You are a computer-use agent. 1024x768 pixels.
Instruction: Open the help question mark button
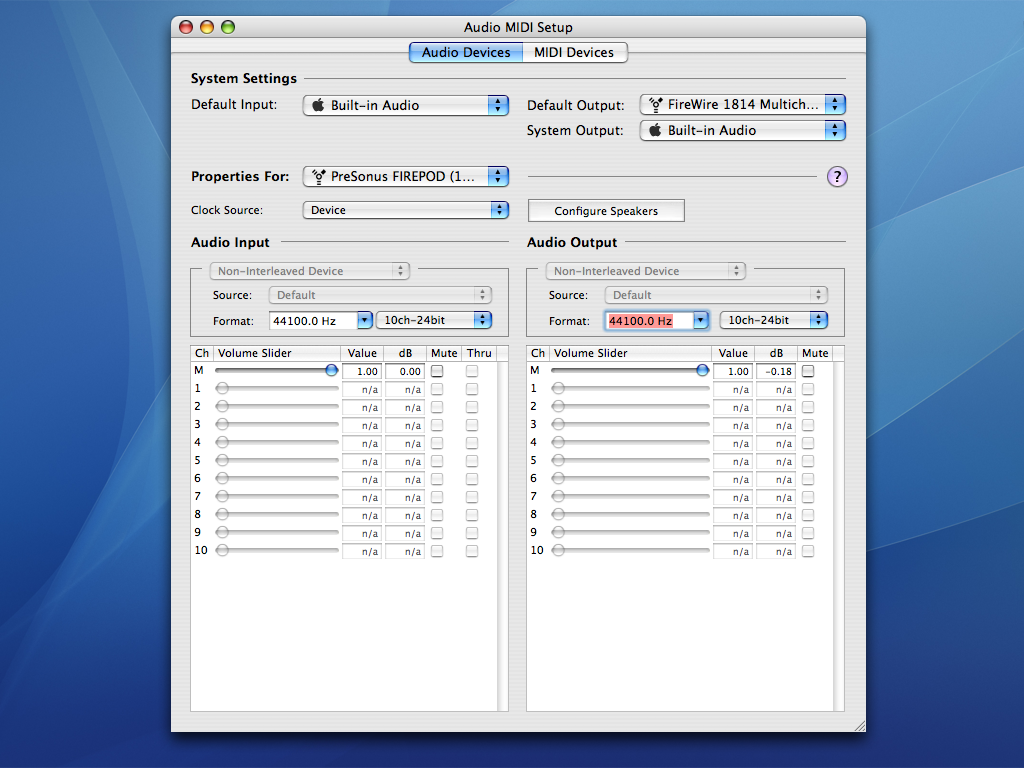(x=837, y=176)
